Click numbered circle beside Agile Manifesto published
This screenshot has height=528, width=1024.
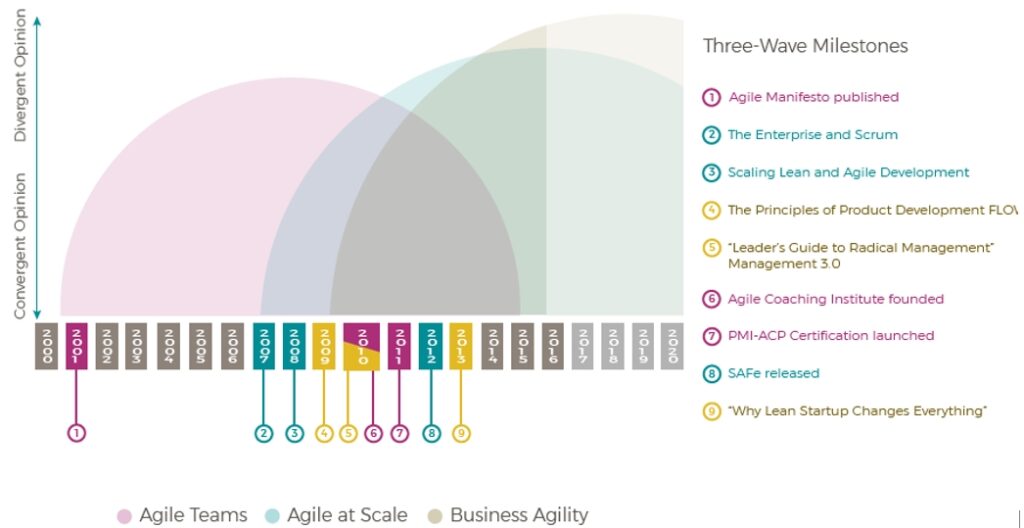point(711,97)
